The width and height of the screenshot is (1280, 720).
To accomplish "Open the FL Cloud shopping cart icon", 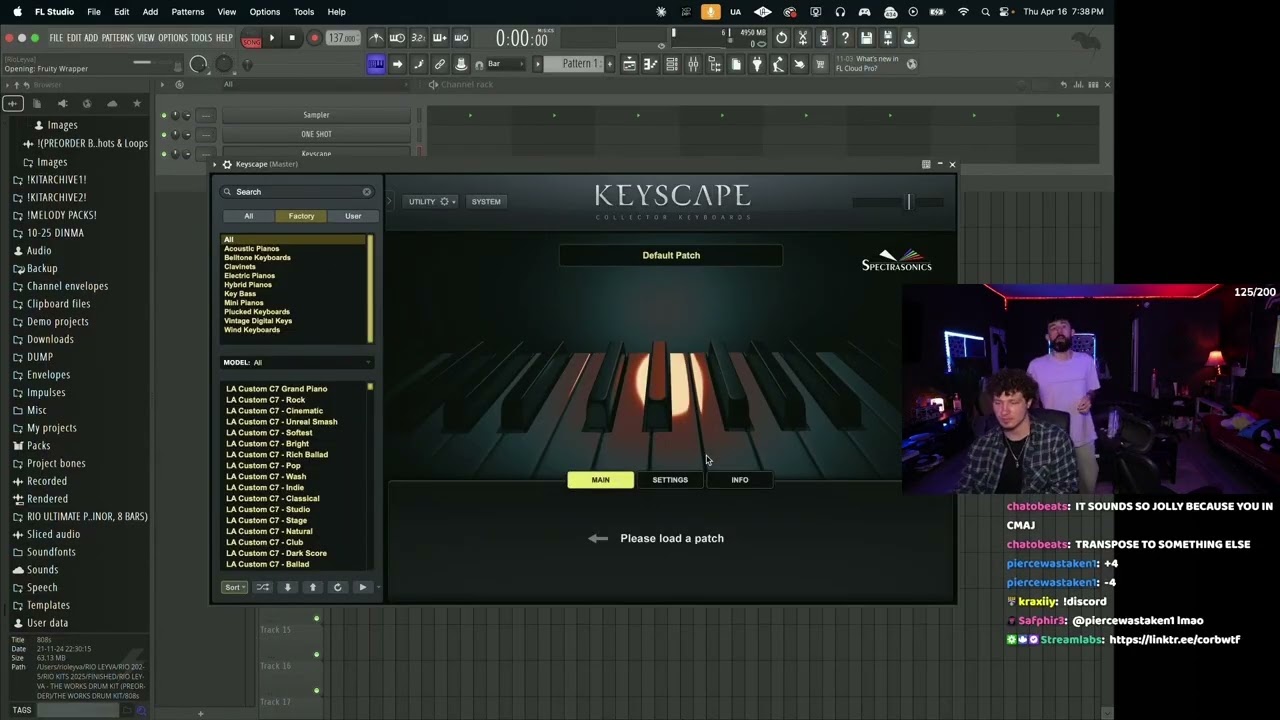I will point(819,64).
